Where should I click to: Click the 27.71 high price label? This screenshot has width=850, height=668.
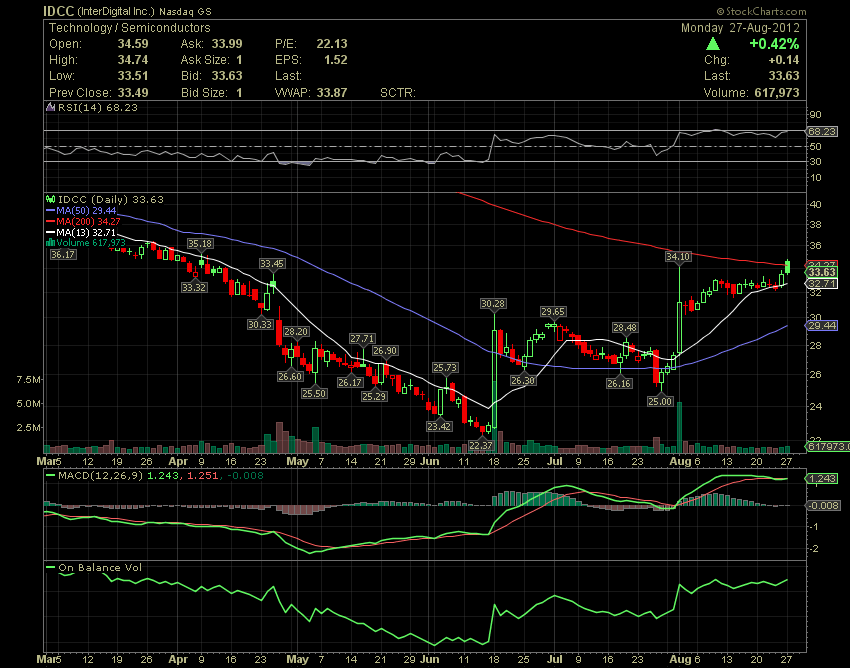362,338
